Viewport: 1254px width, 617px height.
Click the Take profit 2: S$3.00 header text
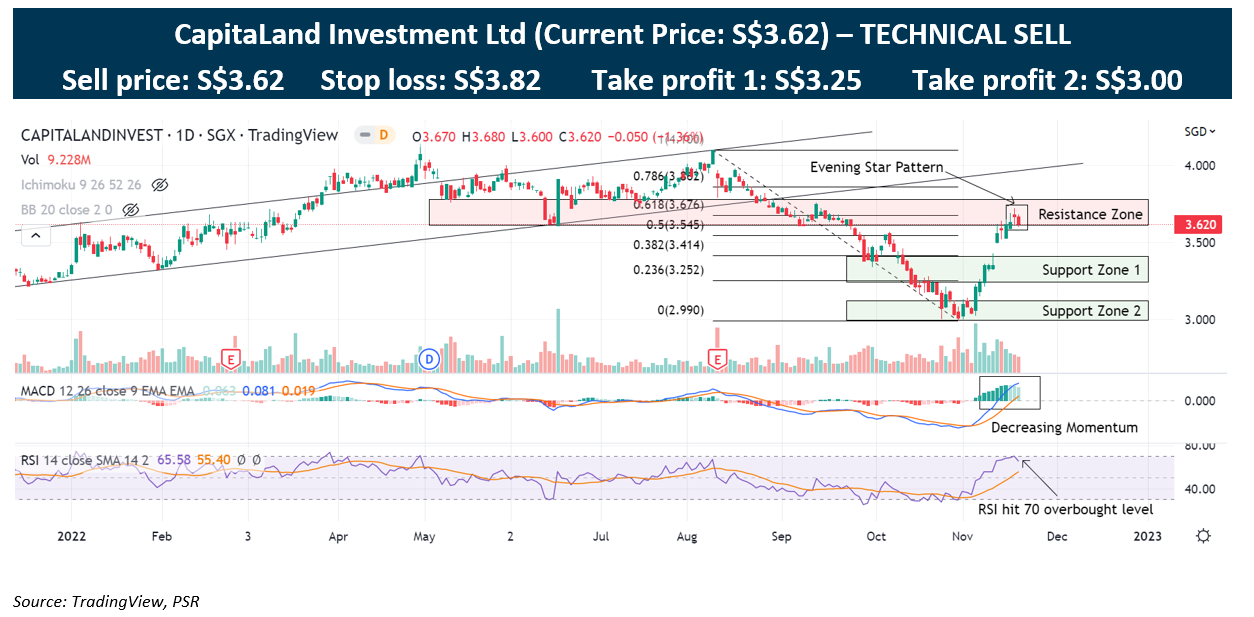1047,80
